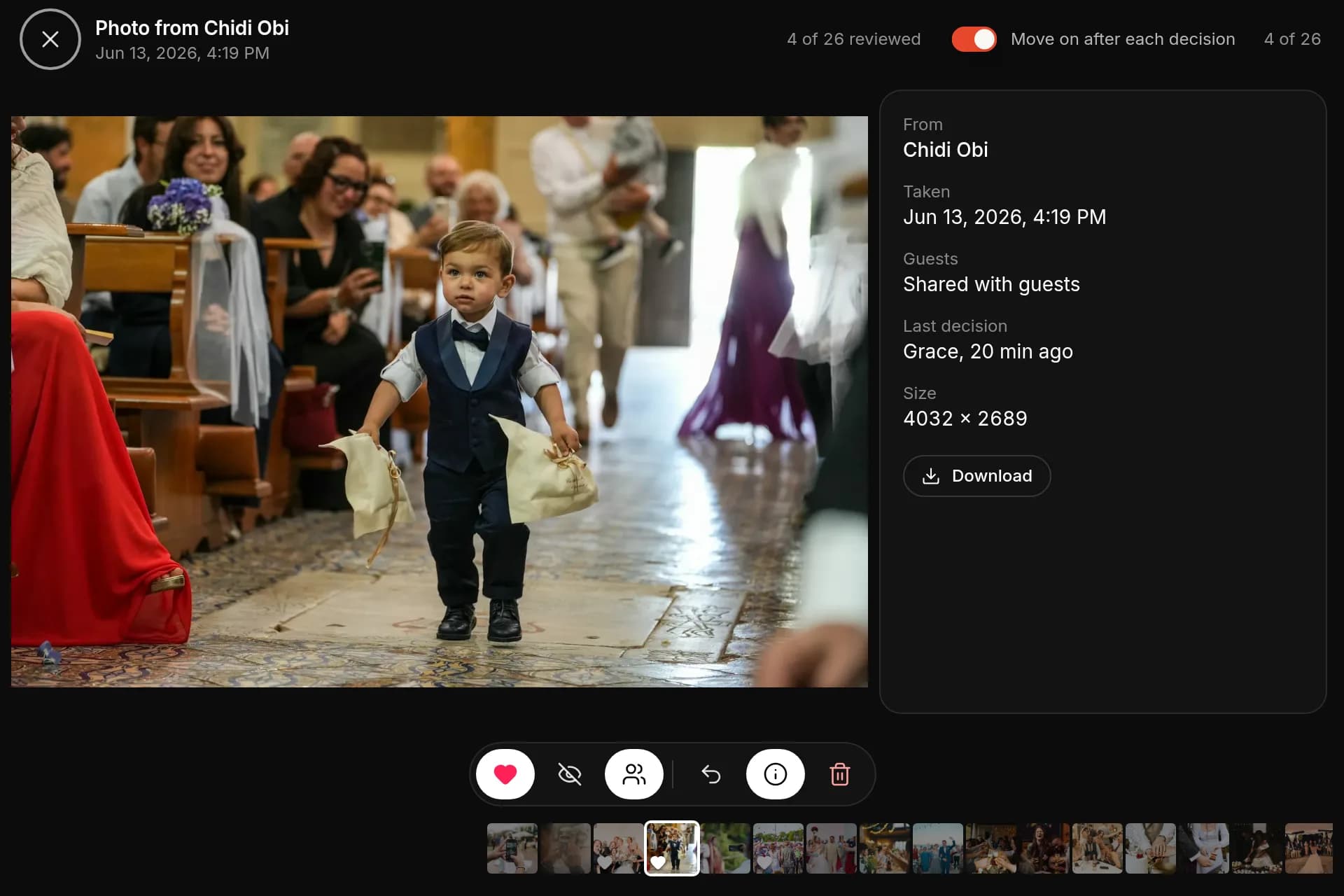Click the 'Grace, 20 min ago' last decision

988,351
